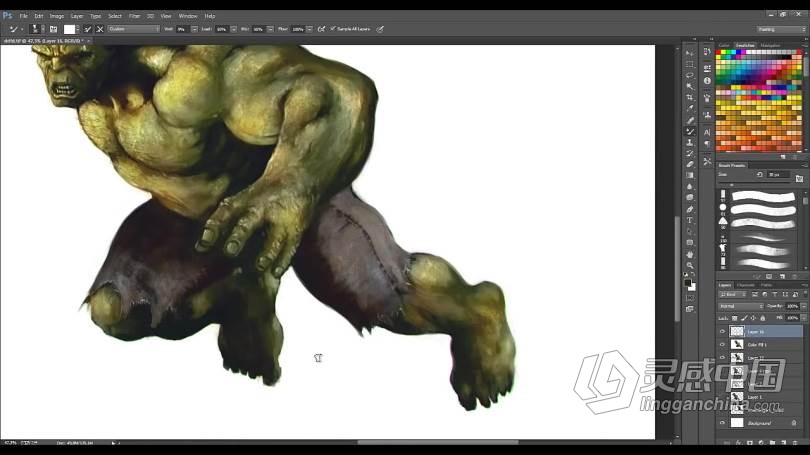Hide the Color Fill 1 layer eye icon

click(x=722, y=344)
